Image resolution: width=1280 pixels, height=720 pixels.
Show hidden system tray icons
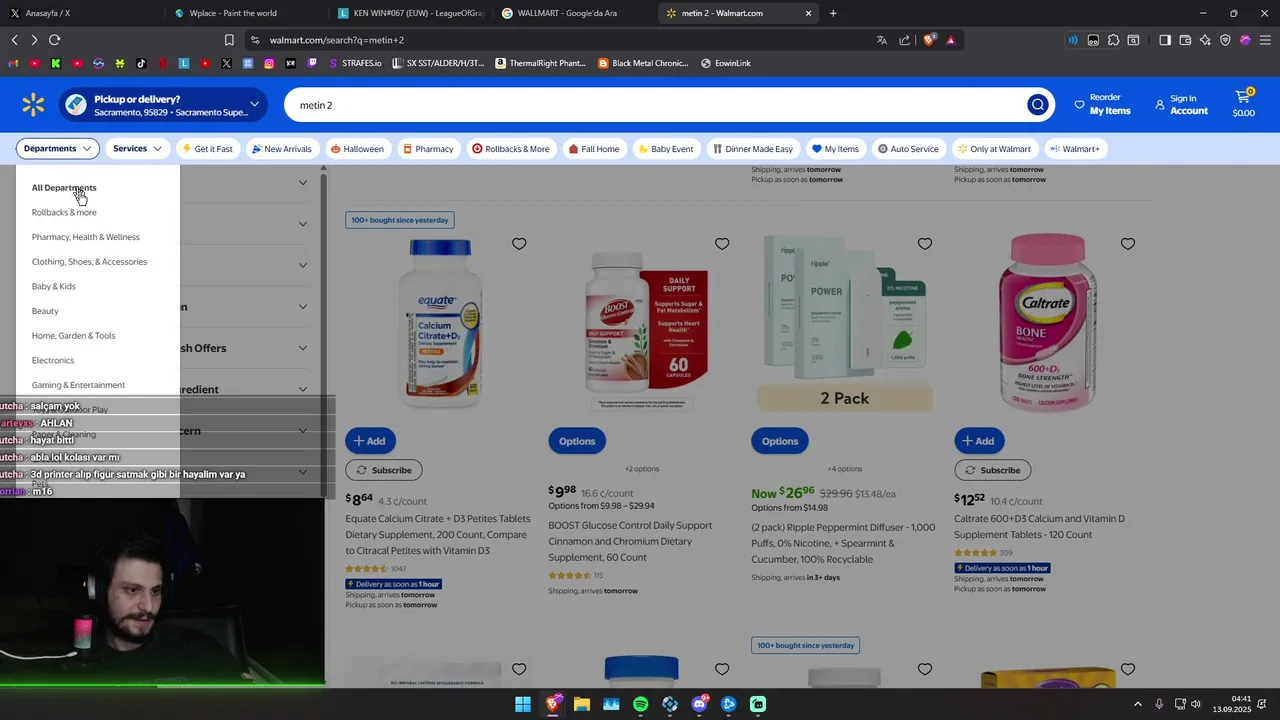pos(1137,704)
